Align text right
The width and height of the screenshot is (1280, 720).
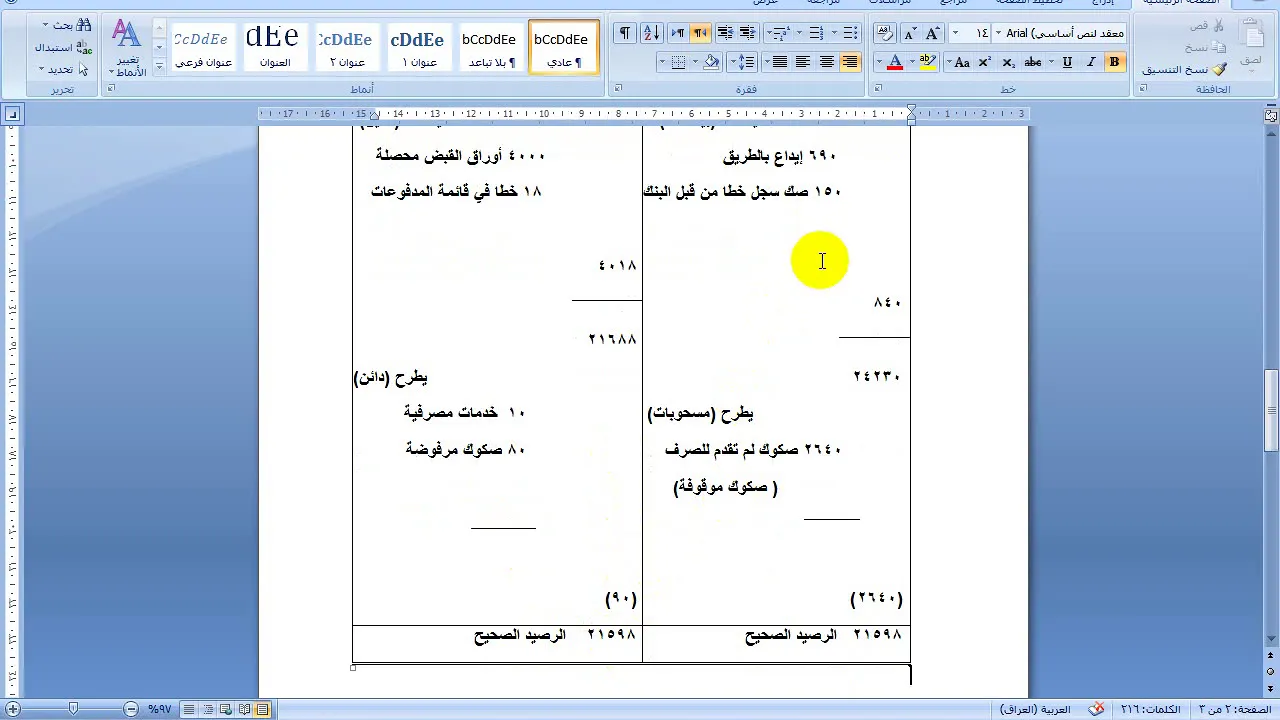pos(849,62)
